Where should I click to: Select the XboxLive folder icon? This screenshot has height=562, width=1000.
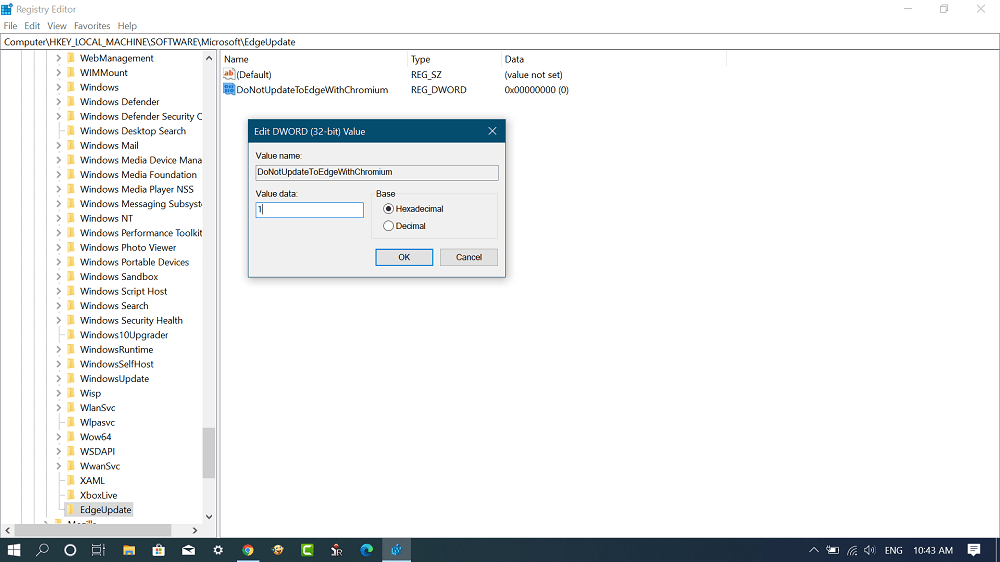(71, 495)
